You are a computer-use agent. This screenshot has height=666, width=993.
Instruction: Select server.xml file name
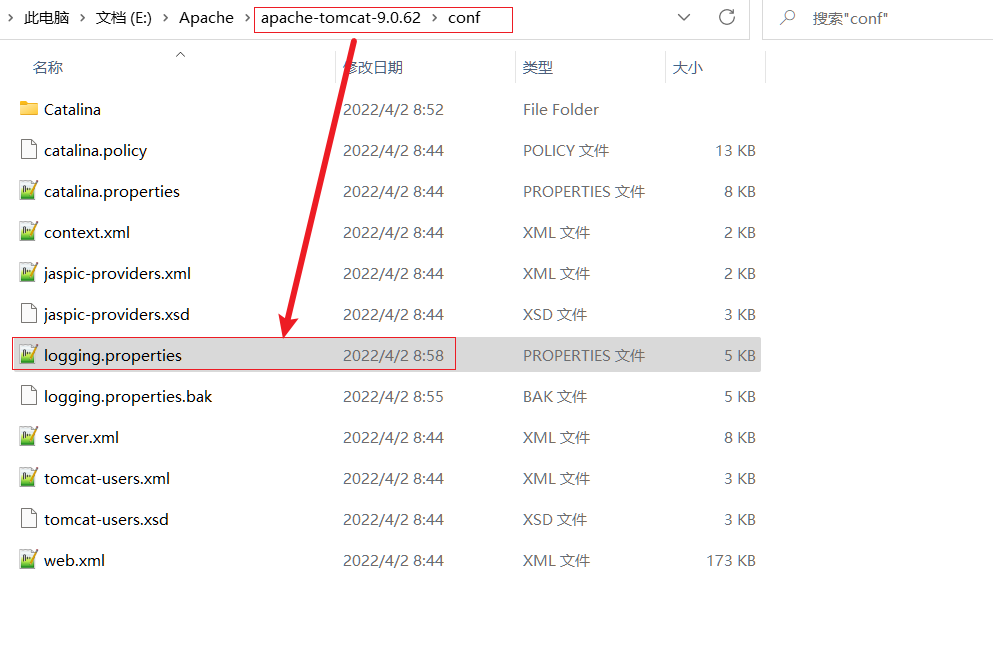(82, 437)
